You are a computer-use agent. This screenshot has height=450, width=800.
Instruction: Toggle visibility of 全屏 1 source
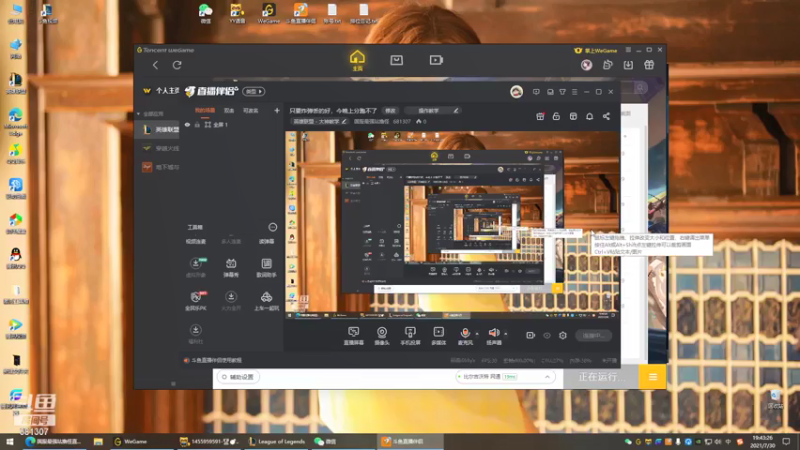pyautogui.click(x=187, y=124)
